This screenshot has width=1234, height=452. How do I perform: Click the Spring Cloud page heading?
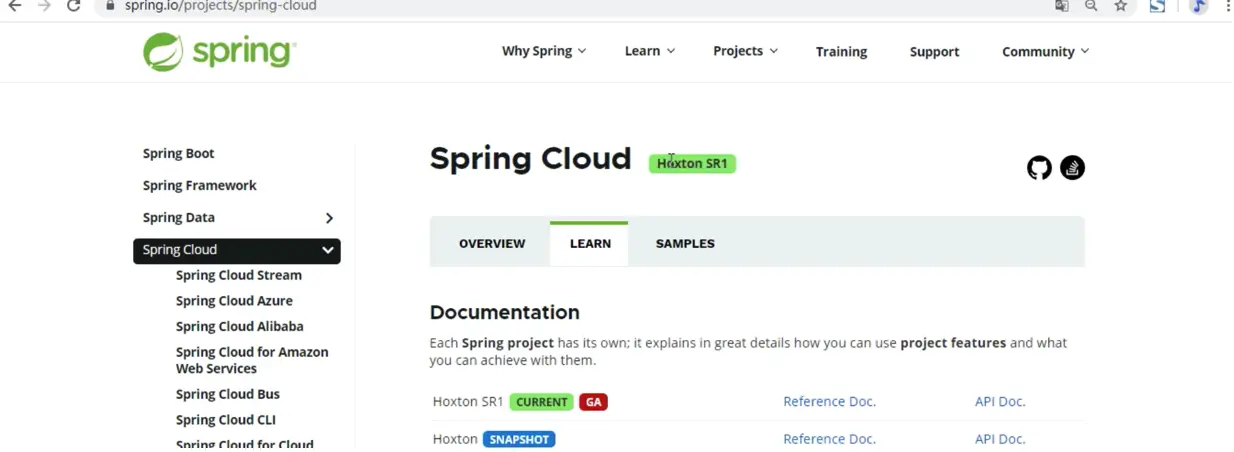pyautogui.click(x=530, y=159)
